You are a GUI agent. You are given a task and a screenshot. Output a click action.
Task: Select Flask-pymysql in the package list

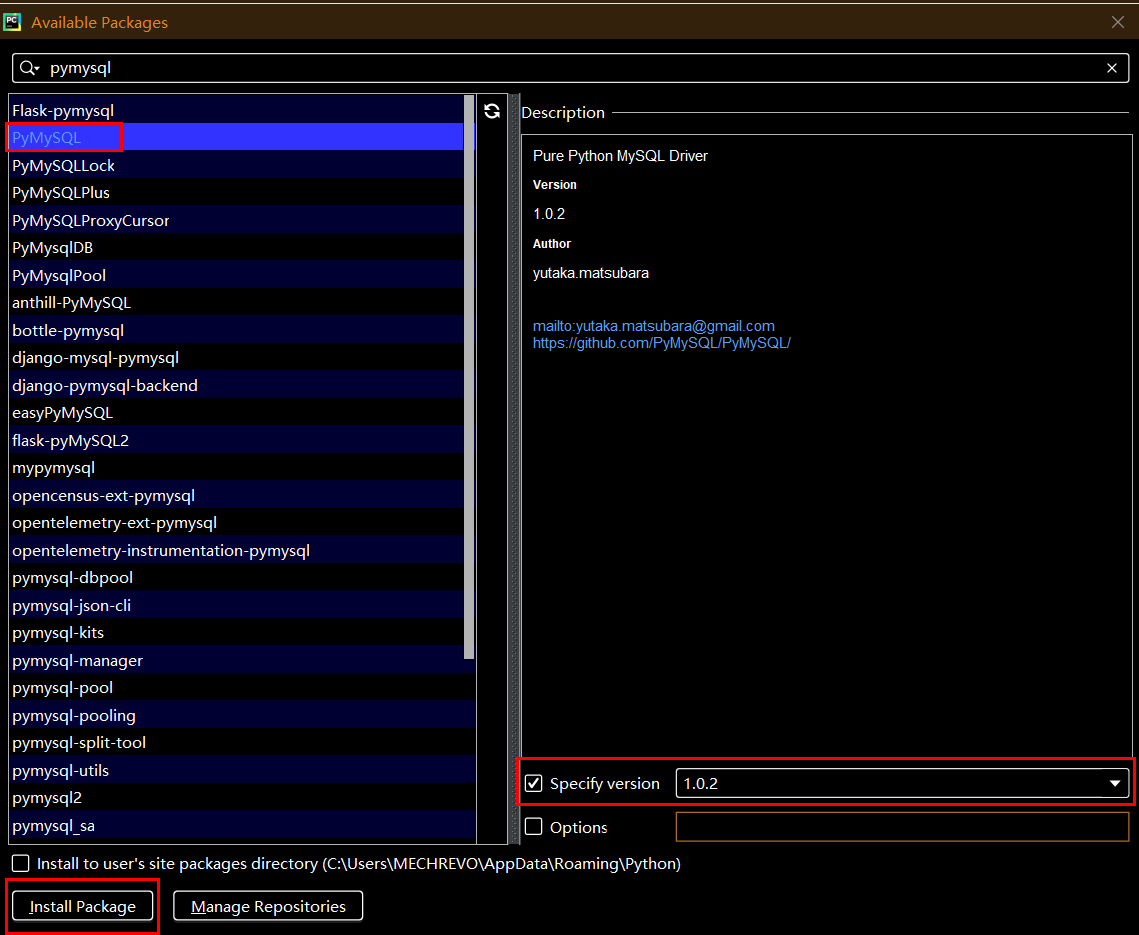(236, 110)
